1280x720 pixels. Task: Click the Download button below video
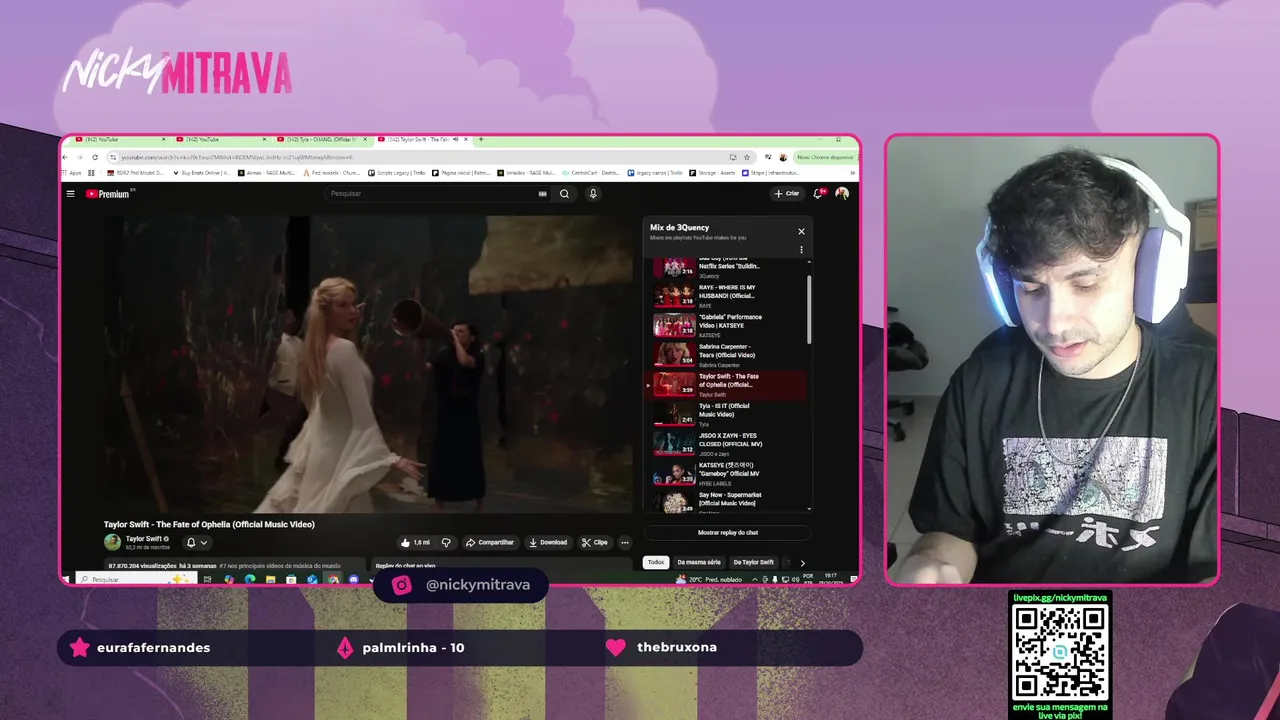(x=548, y=542)
